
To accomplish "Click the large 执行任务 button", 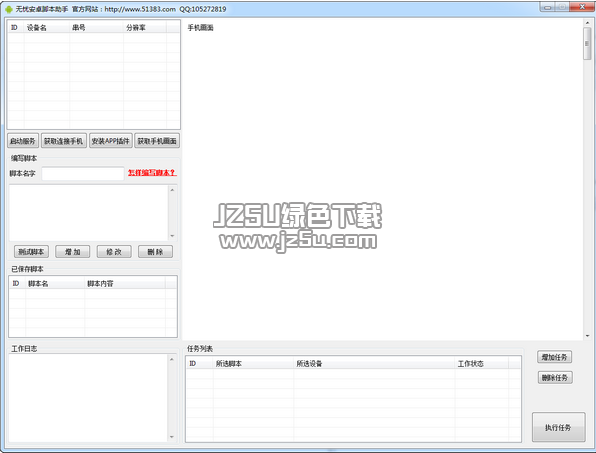I will (558, 428).
